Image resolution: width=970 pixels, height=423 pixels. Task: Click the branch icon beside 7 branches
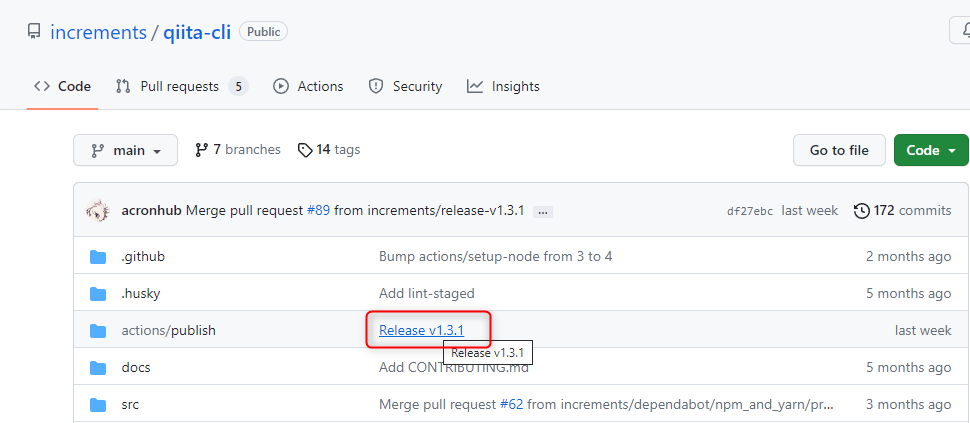pyautogui.click(x=202, y=150)
